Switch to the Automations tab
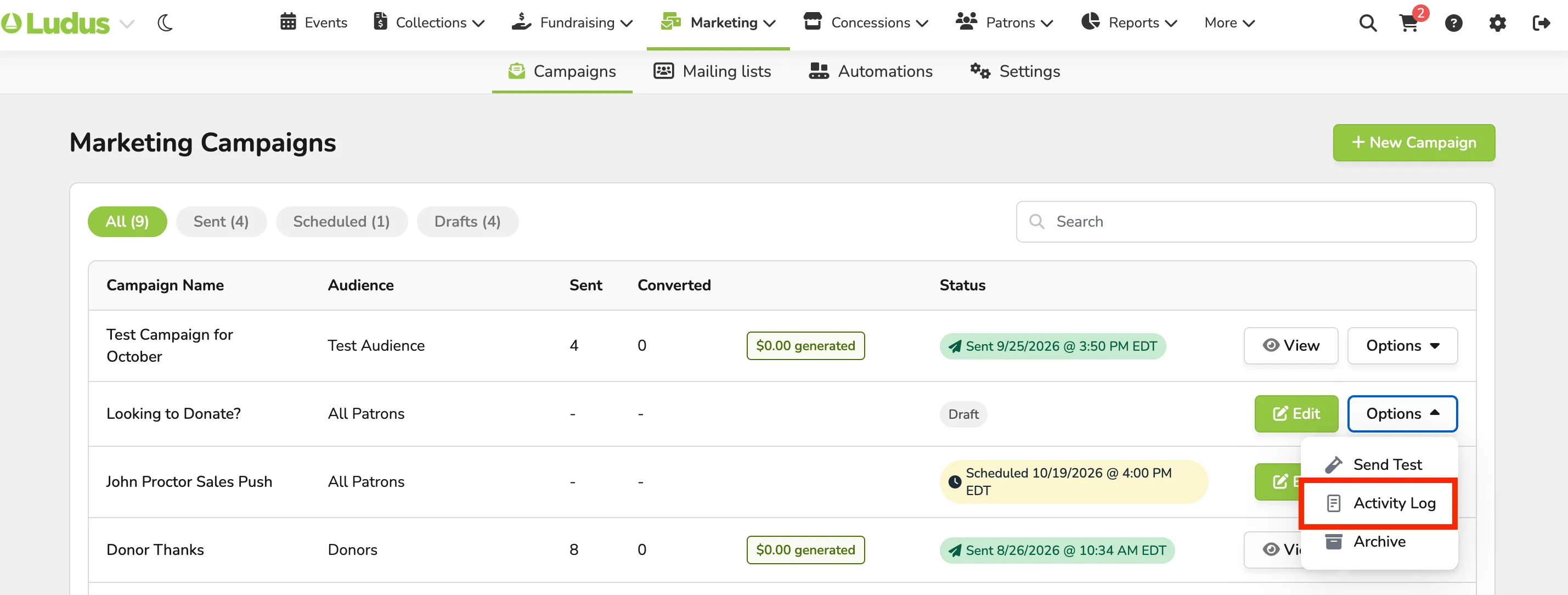This screenshot has height=595, width=1568. pos(871,71)
